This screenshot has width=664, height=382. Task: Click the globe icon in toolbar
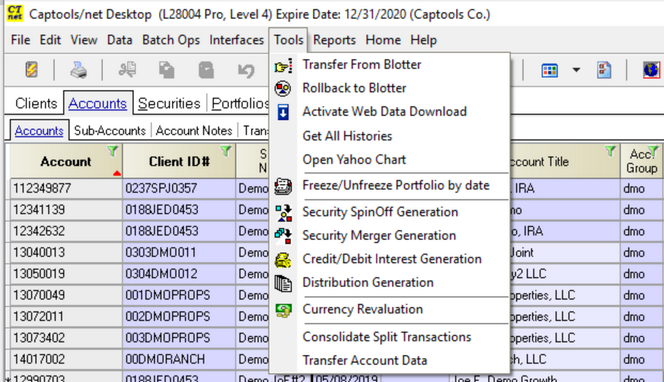pos(651,70)
